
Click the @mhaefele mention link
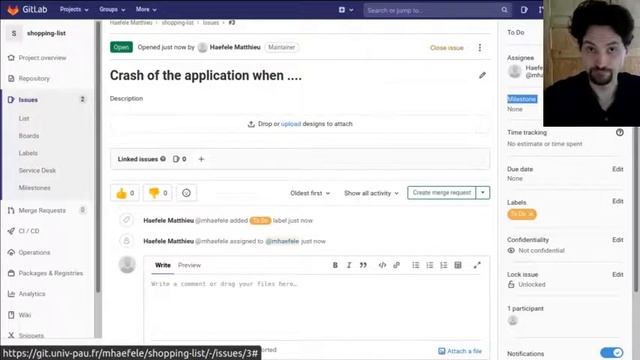pos(282,241)
